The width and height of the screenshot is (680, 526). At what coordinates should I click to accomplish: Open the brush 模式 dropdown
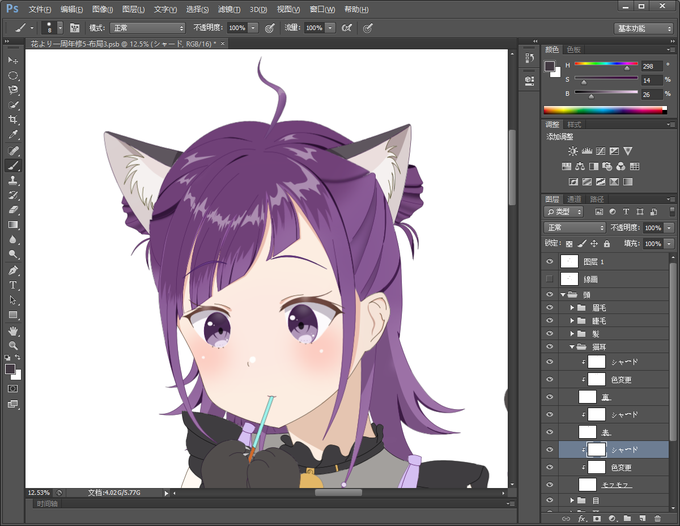pyautogui.click(x=147, y=28)
